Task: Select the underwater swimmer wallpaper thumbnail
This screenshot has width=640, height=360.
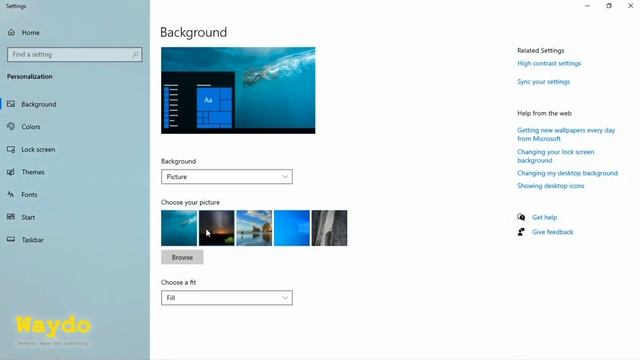Action: click(179, 228)
